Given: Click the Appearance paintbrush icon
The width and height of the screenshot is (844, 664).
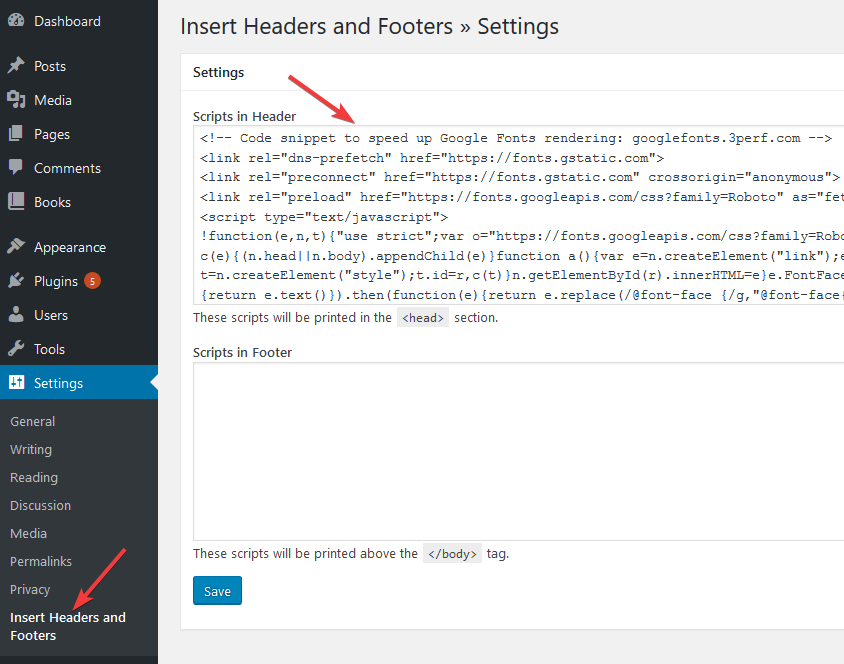Looking at the screenshot, I should tap(16, 246).
